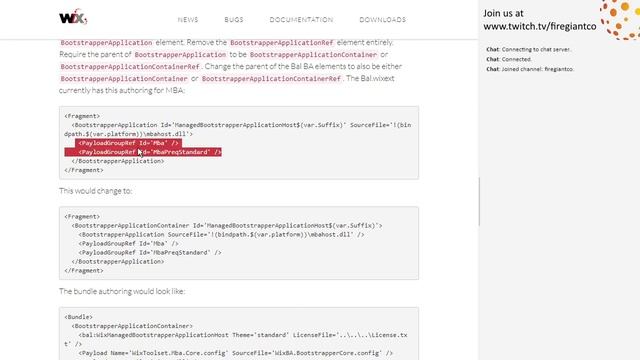This screenshot has width=640, height=360.
Task: Click Payload Name='WixToolset.Mba.Core.config' line
Action: (236, 353)
